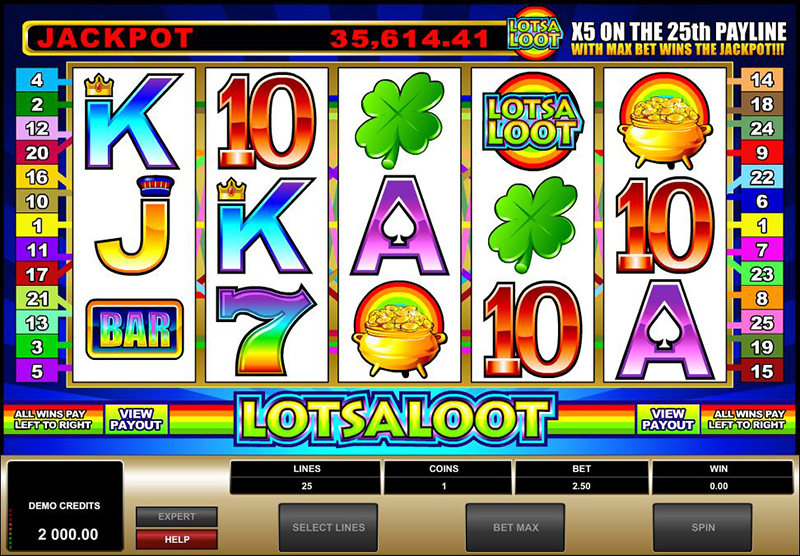Switch to Expert mode
The image size is (800, 556).
point(177,516)
